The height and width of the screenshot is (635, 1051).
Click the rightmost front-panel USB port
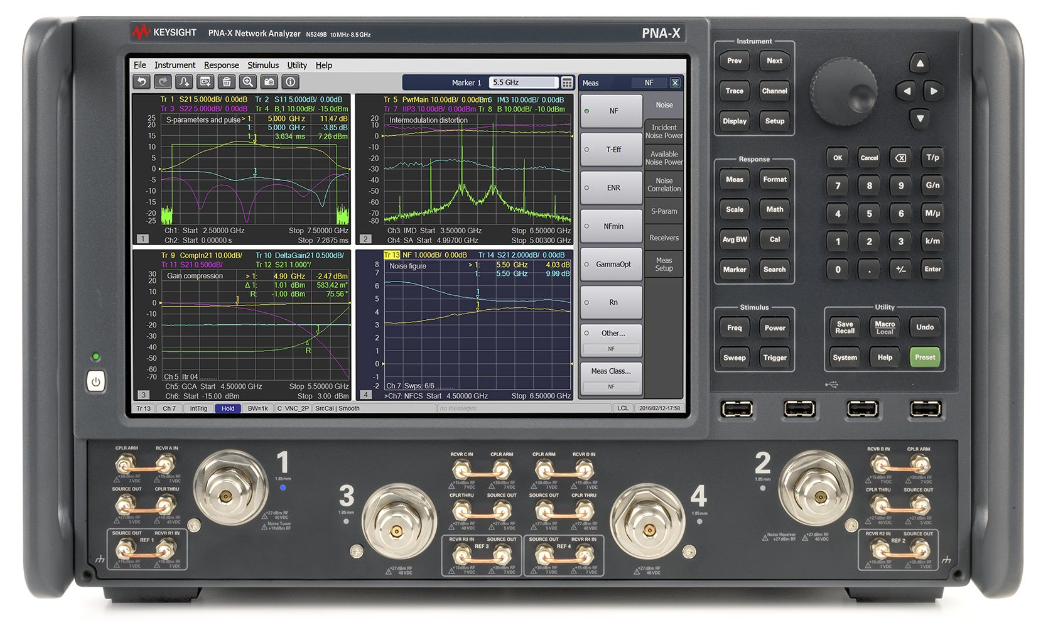tap(925, 408)
